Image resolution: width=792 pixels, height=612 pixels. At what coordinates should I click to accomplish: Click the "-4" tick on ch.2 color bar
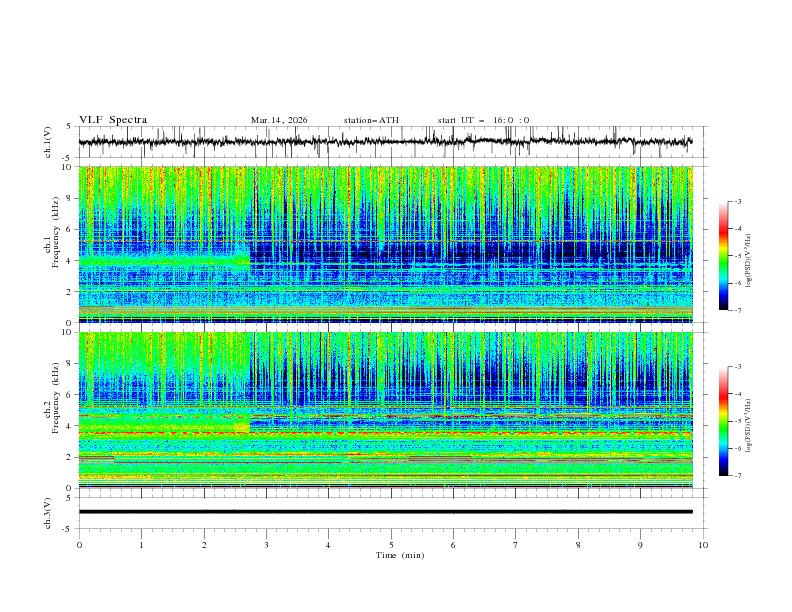(x=738, y=394)
